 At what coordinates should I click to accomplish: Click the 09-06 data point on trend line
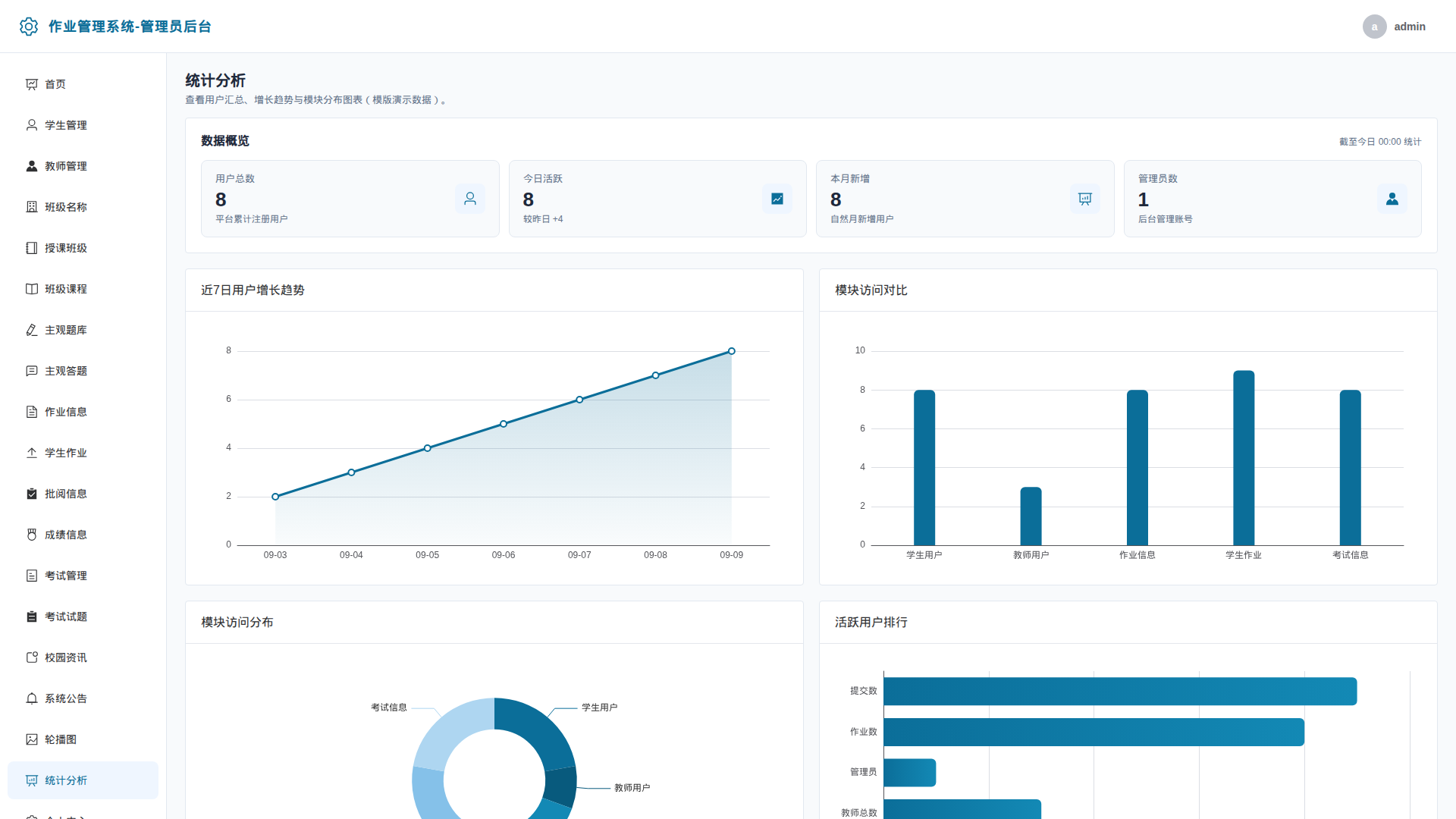pyautogui.click(x=504, y=424)
